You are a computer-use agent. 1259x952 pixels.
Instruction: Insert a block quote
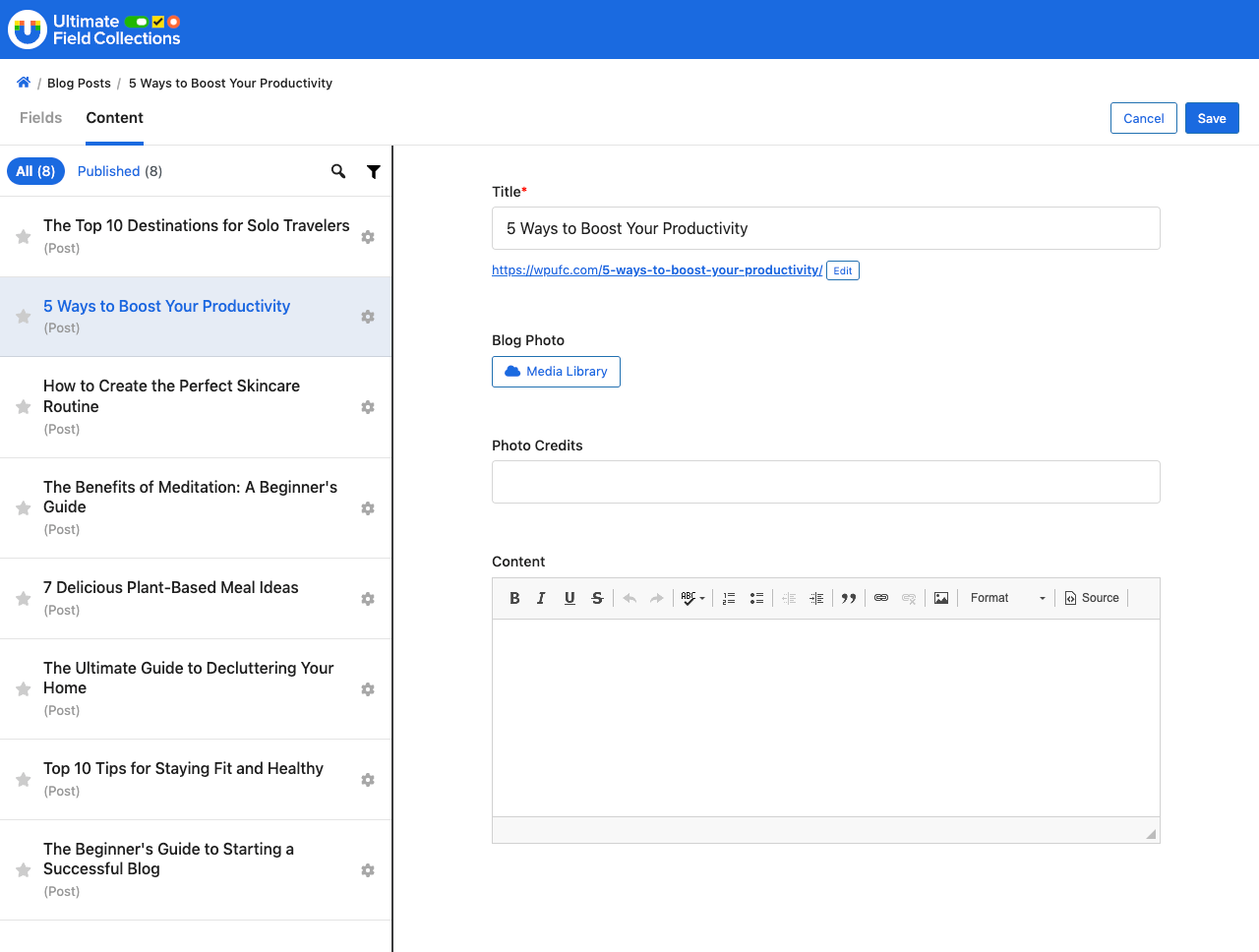(x=849, y=598)
